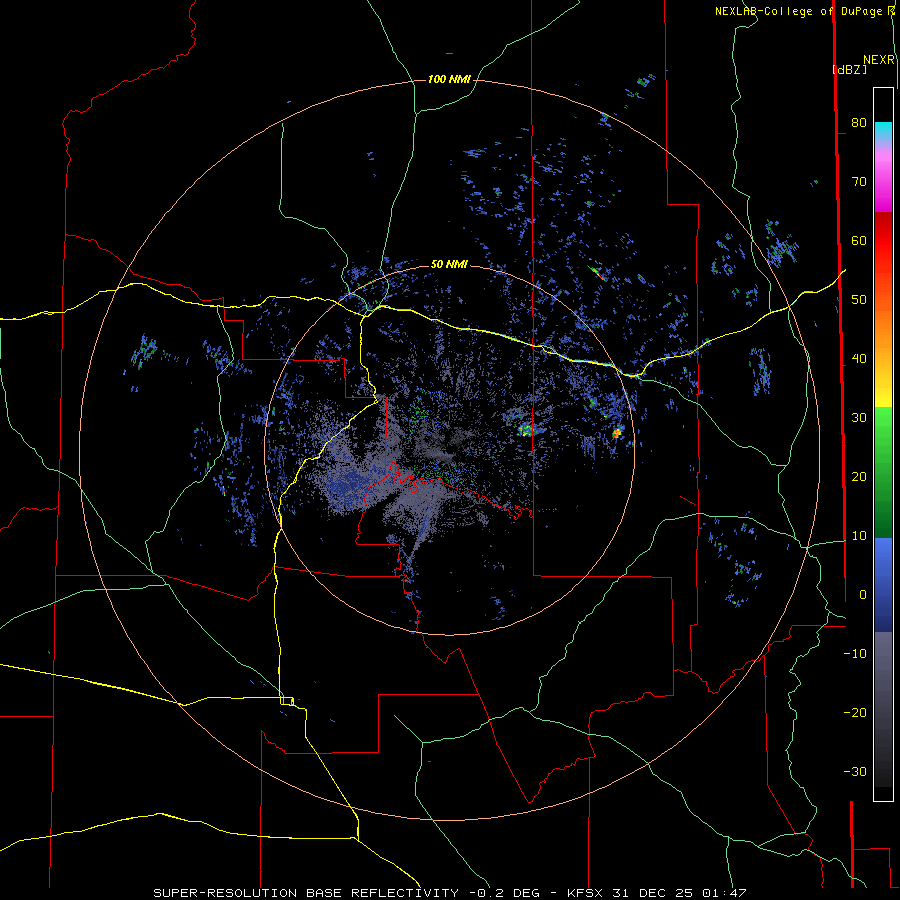Click the 80 value on the color scale
Screen dimensions: 900x900
[859, 122]
